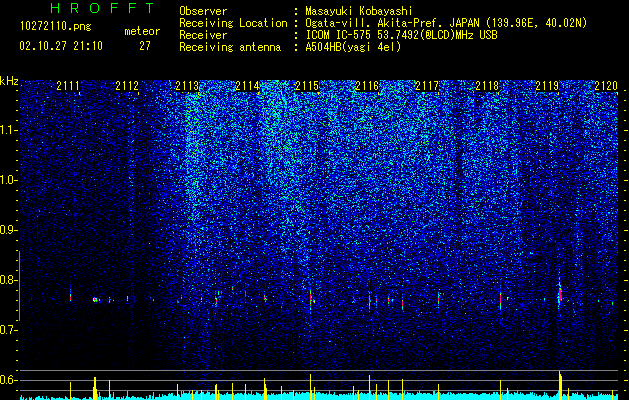Click the date stamp 02.10.27 21:10
Image resolution: width=629 pixels, height=400 pixels.
coord(61,46)
